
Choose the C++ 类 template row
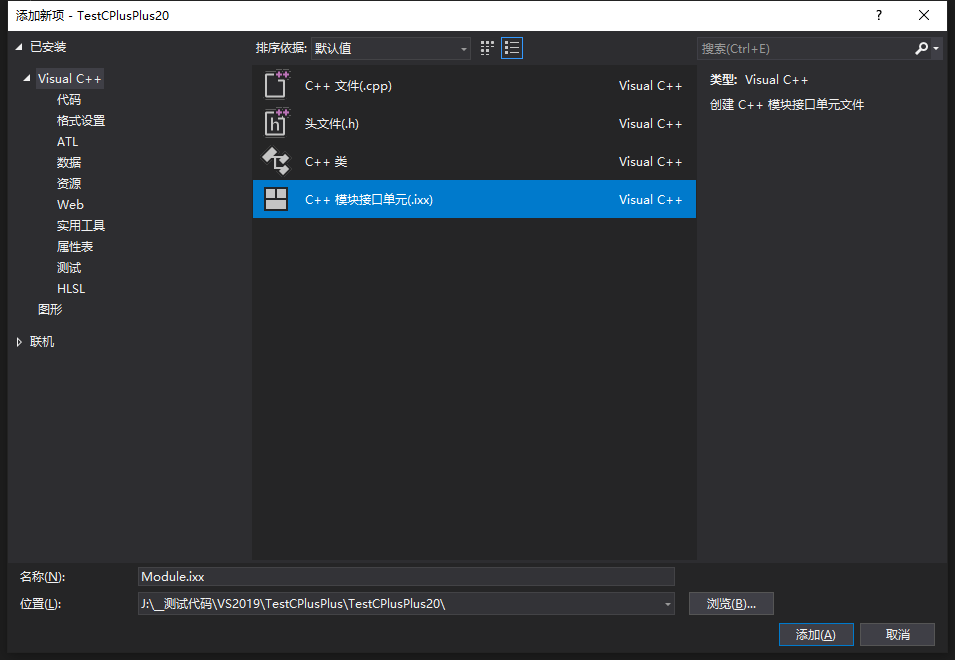point(474,161)
